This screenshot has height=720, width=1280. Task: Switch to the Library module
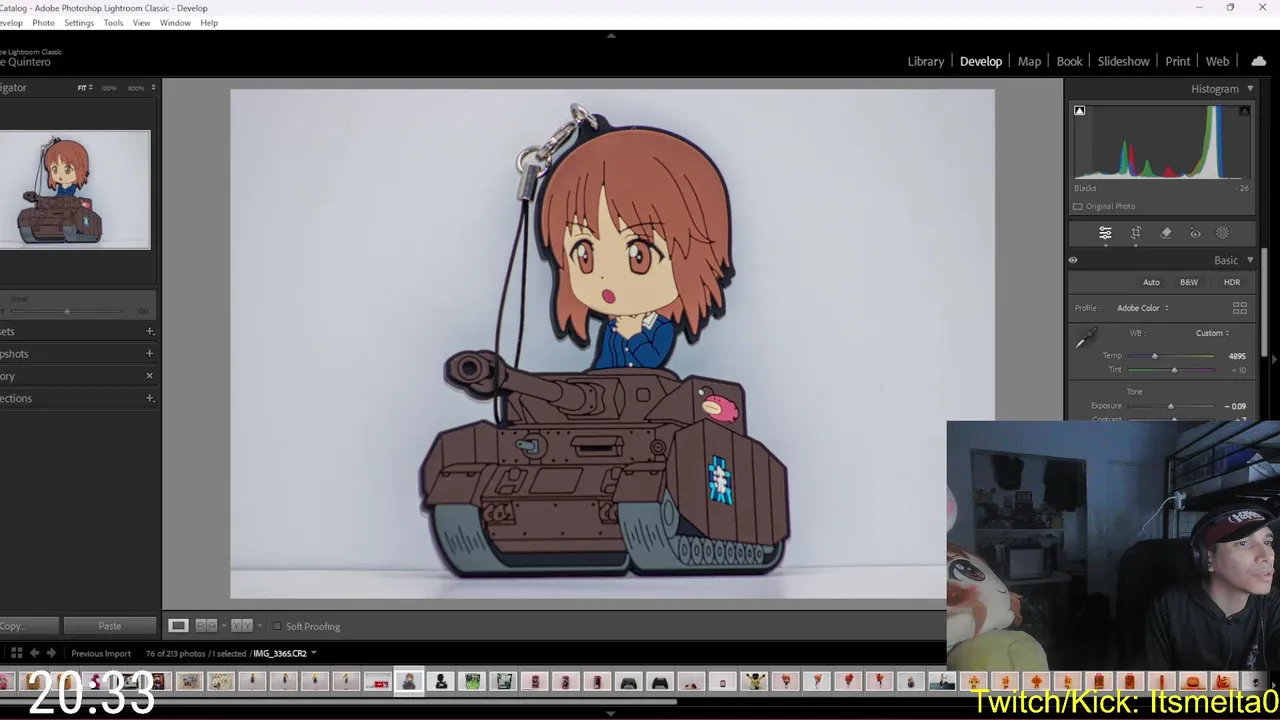coord(925,61)
